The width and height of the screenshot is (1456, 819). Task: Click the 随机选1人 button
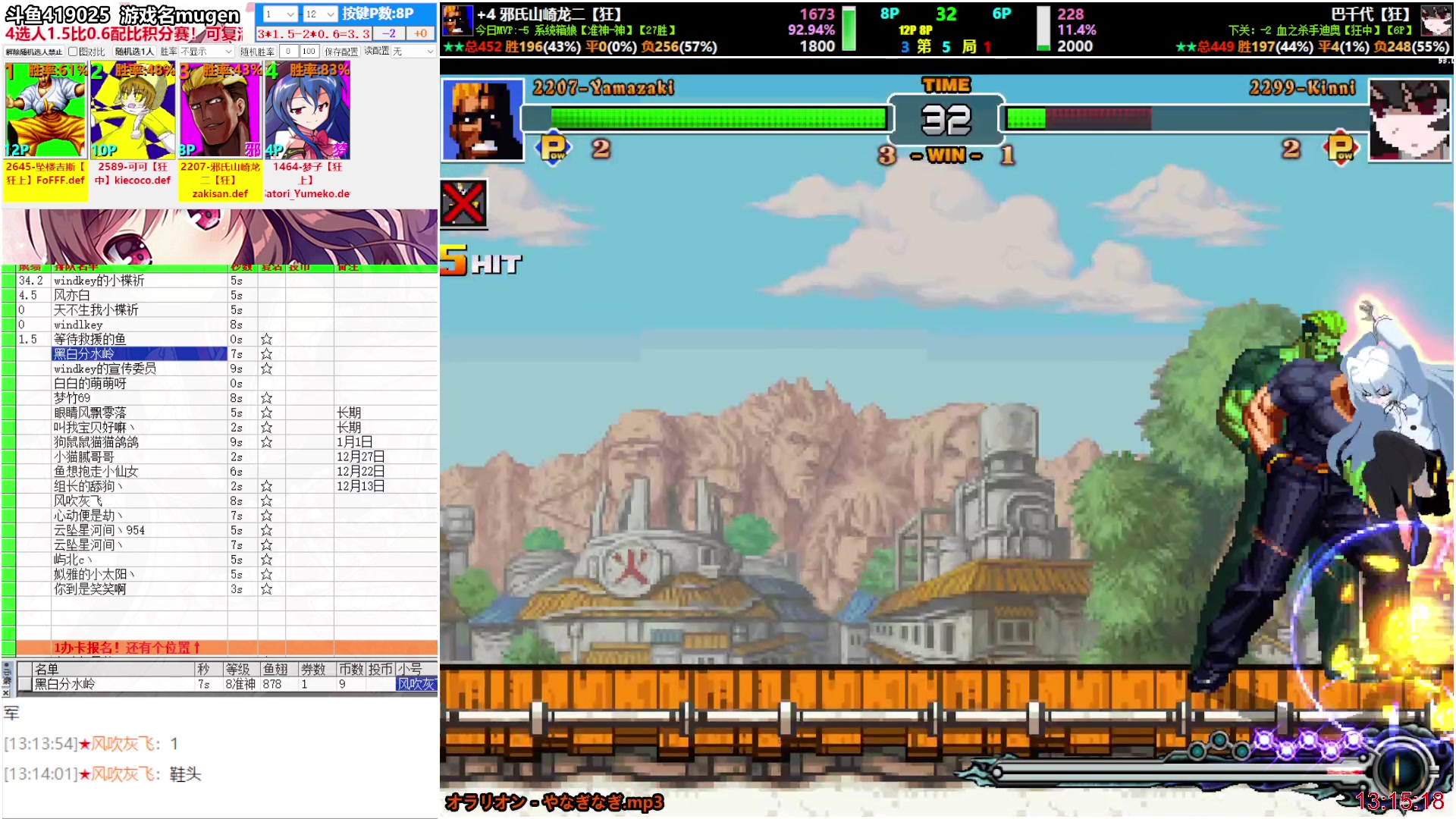(x=134, y=52)
